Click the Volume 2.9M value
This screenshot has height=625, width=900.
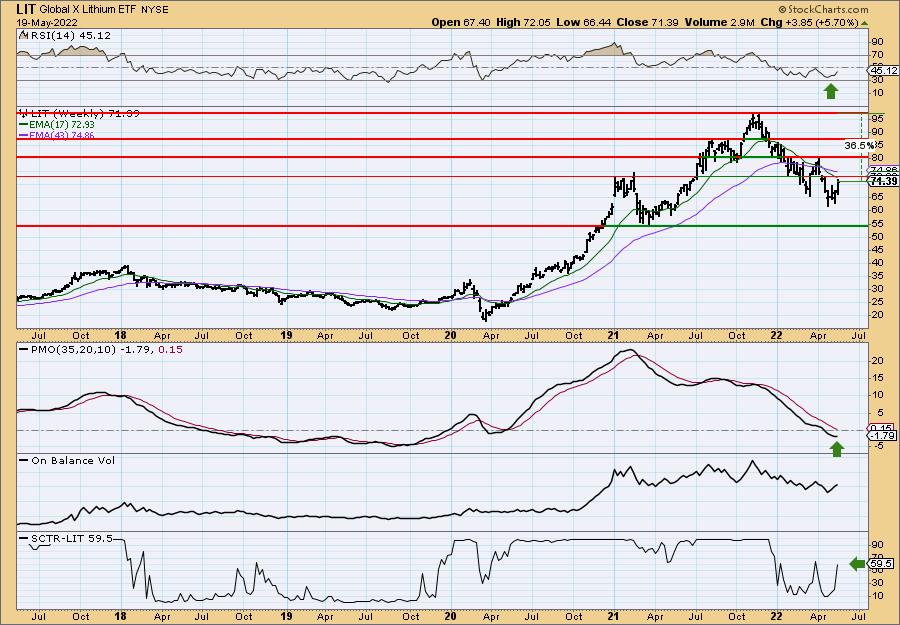click(x=719, y=22)
